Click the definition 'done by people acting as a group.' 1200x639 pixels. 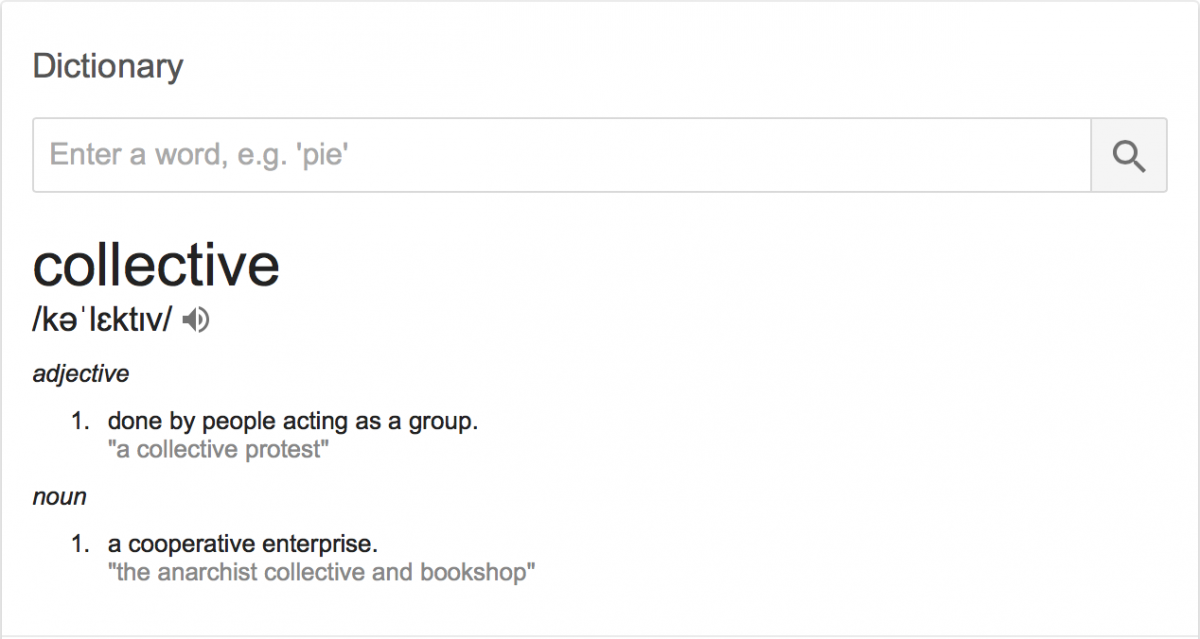click(293, 421)
